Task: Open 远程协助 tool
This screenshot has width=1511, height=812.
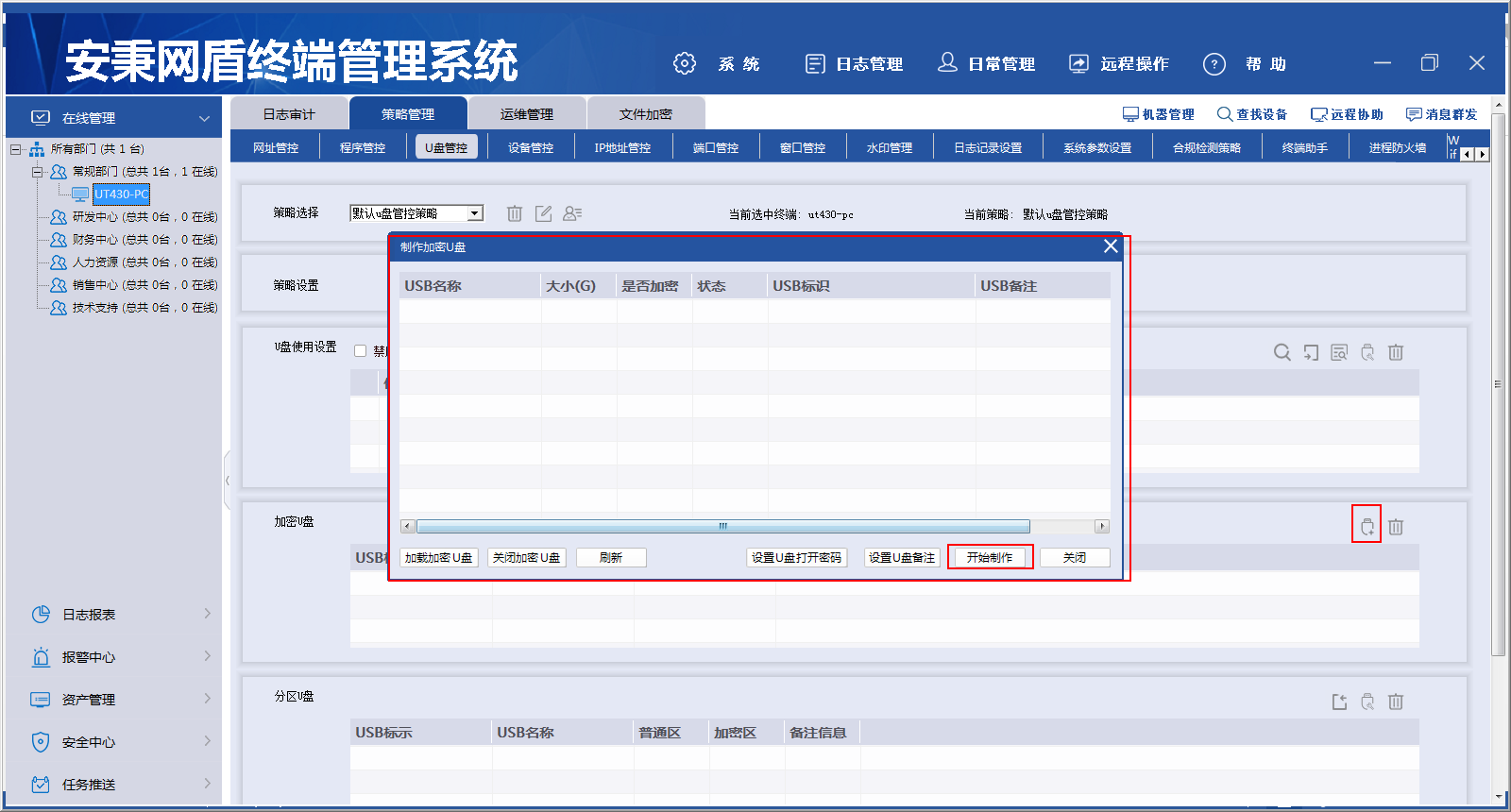Action: [x=1347, y=114]
